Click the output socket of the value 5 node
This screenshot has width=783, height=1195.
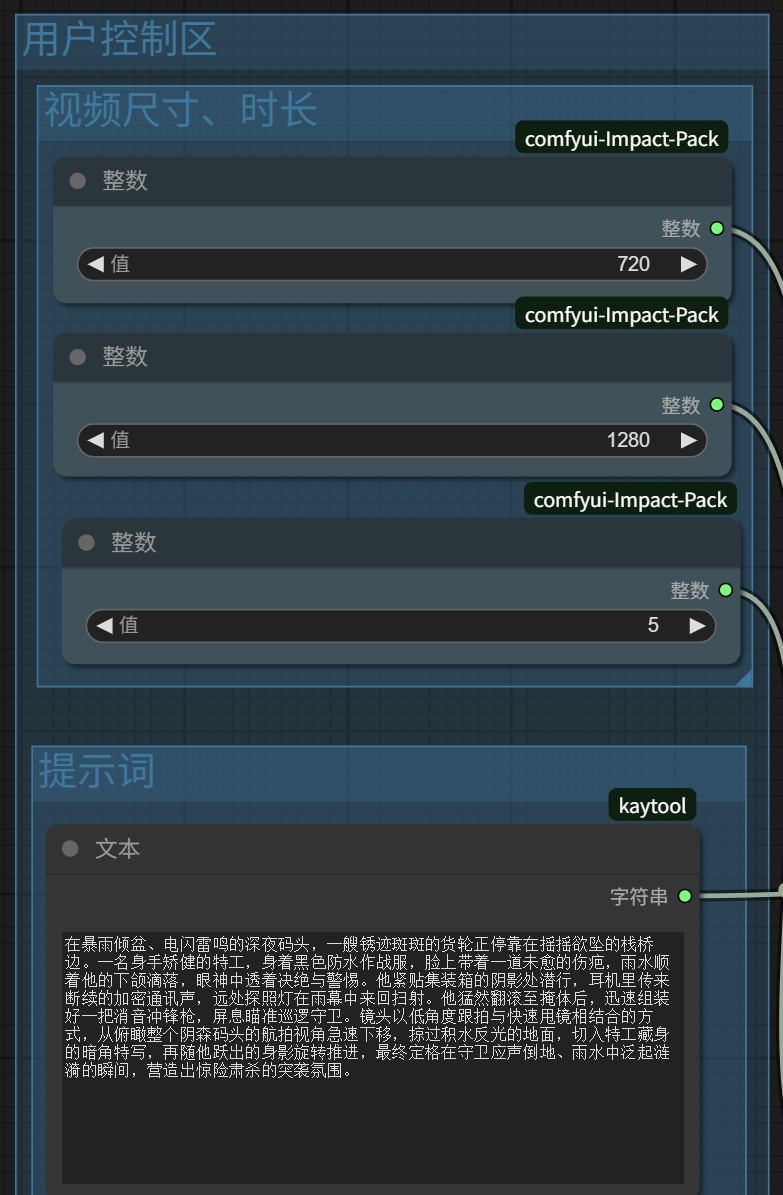pyautogui.click(x=726, y=590)
